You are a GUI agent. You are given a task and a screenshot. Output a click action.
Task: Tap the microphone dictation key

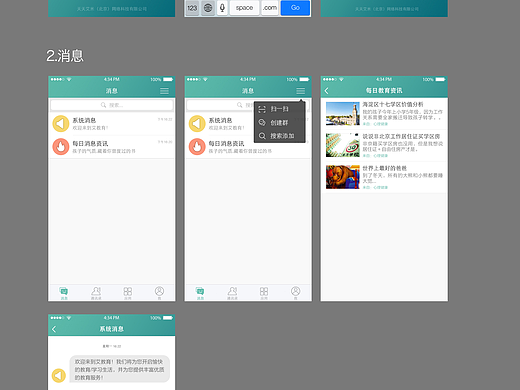point(222,8)
